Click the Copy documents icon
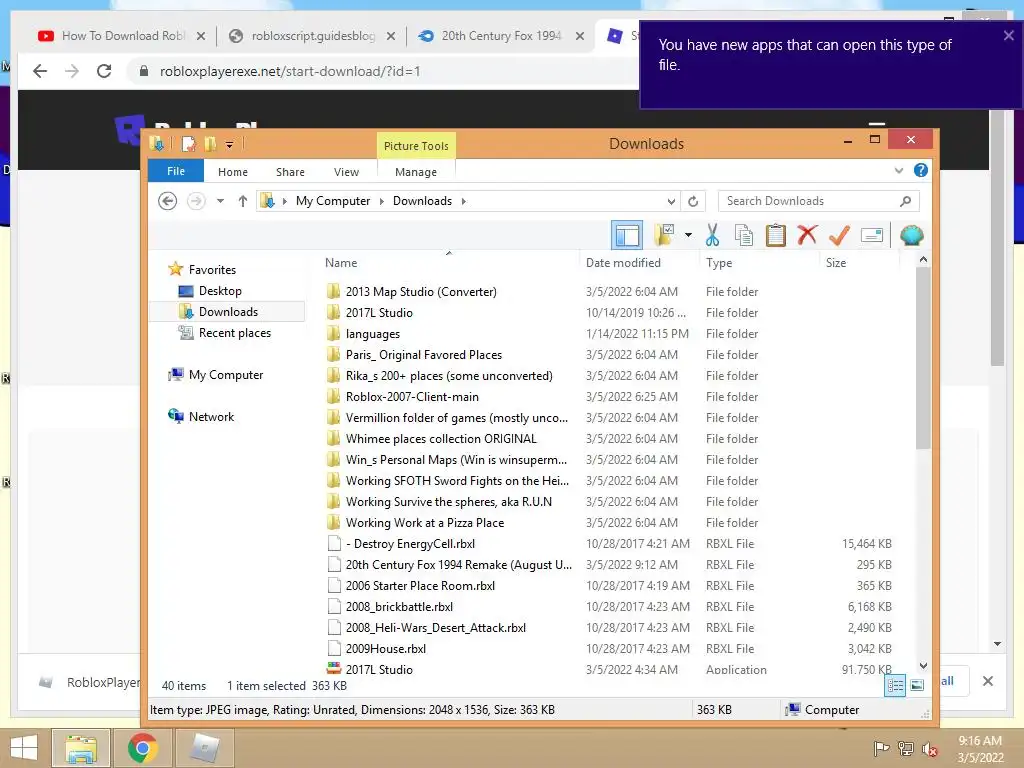This screenshot has width=1024, height=768. (744, 235)
